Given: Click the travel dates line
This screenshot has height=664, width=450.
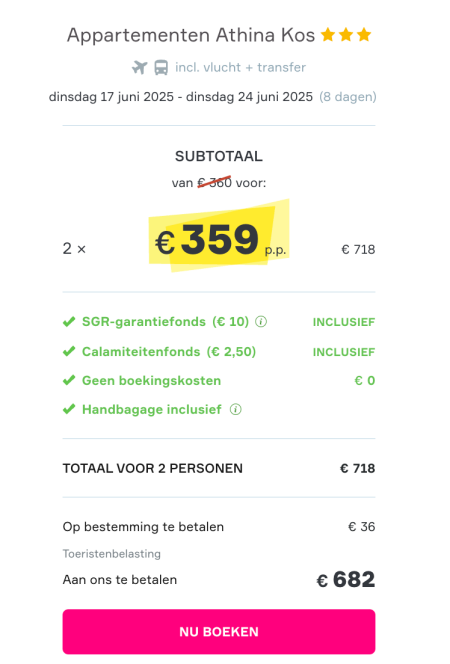Looking at the screenshot, I should click(x=213, y=97).
